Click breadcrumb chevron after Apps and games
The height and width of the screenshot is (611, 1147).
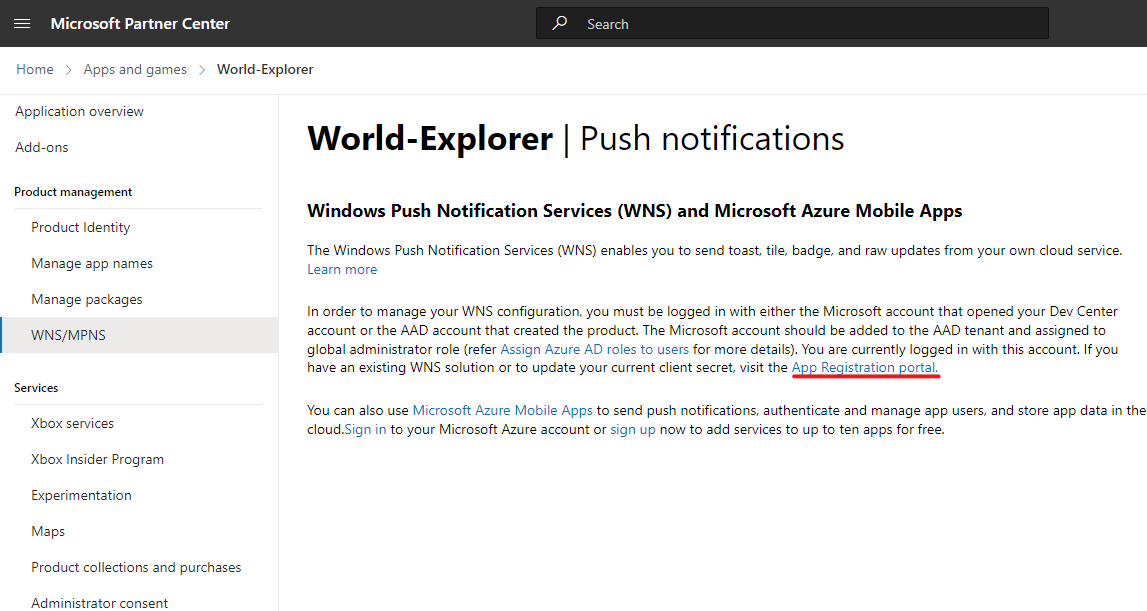coord(202,70)
